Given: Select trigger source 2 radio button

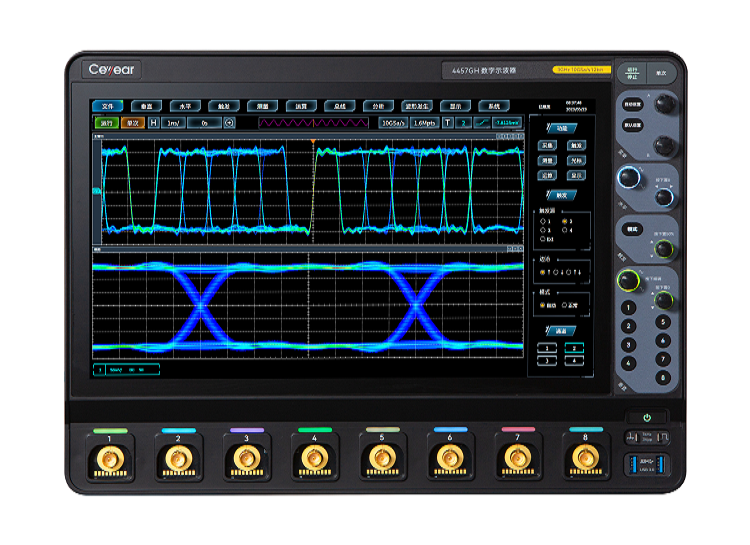Looking at the screenshot, I should tap(565, 221).
